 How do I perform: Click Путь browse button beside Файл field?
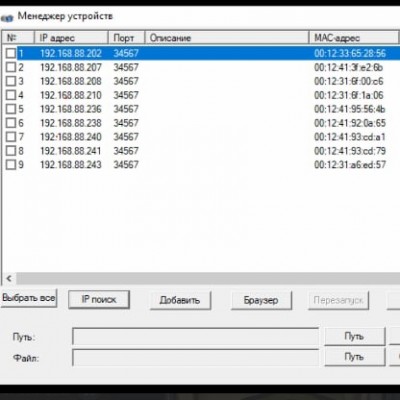coord(355,357)
